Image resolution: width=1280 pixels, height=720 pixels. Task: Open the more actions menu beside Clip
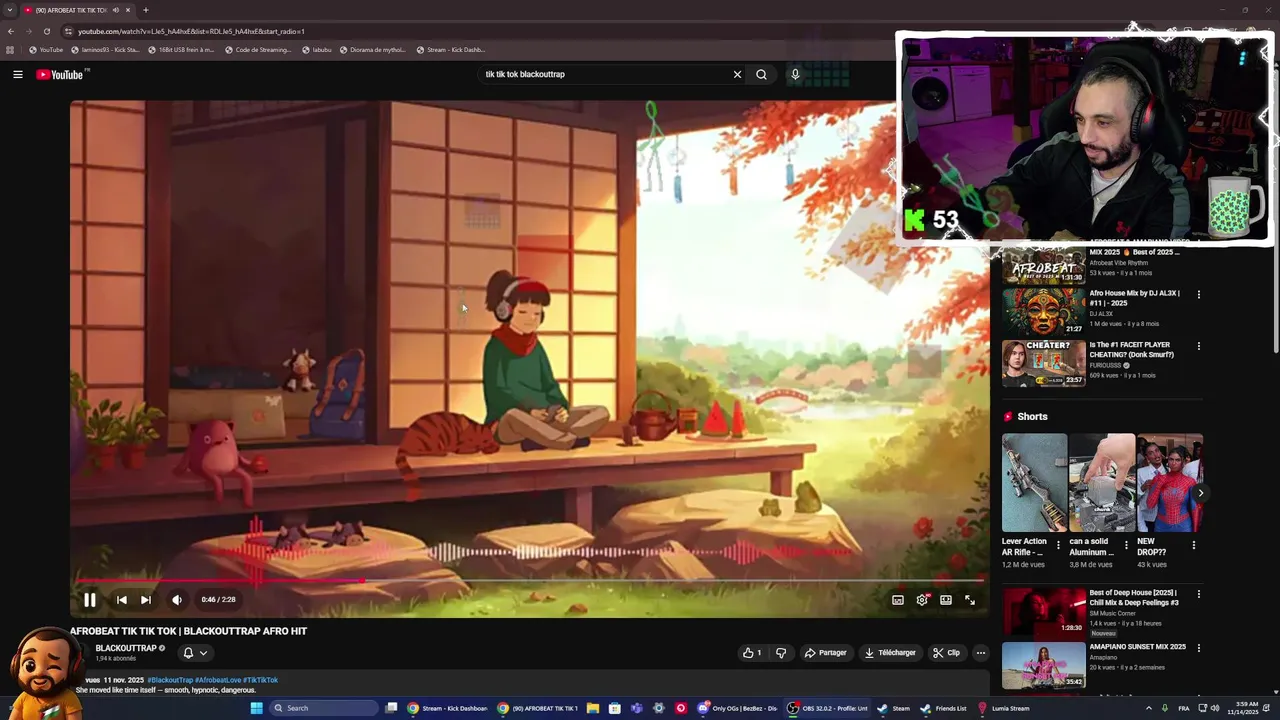[980, 653]
